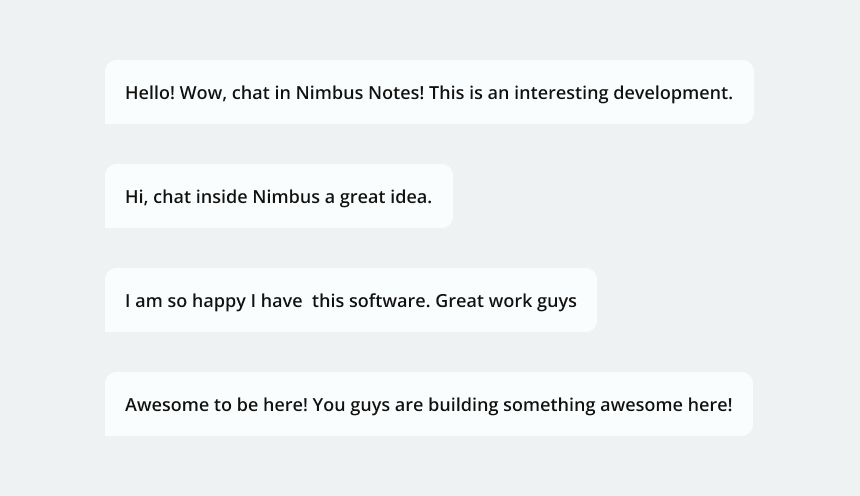Viewport: 860px width, 496px height.
Task: Click the word 'development.' in first message
Action: tap(672, 93)
